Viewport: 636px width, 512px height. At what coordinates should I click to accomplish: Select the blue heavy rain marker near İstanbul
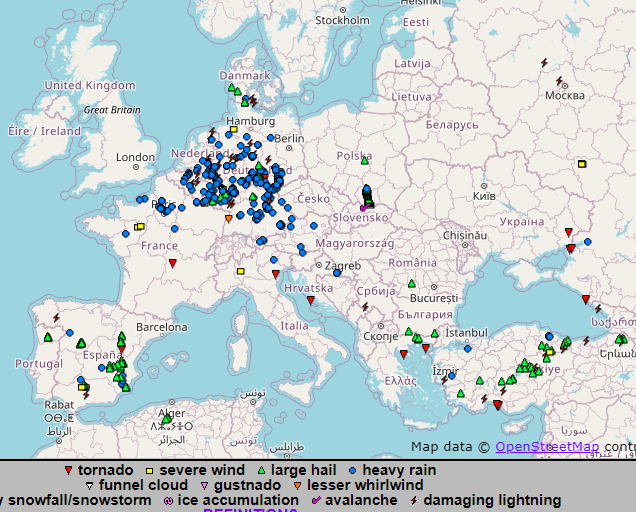468,349
